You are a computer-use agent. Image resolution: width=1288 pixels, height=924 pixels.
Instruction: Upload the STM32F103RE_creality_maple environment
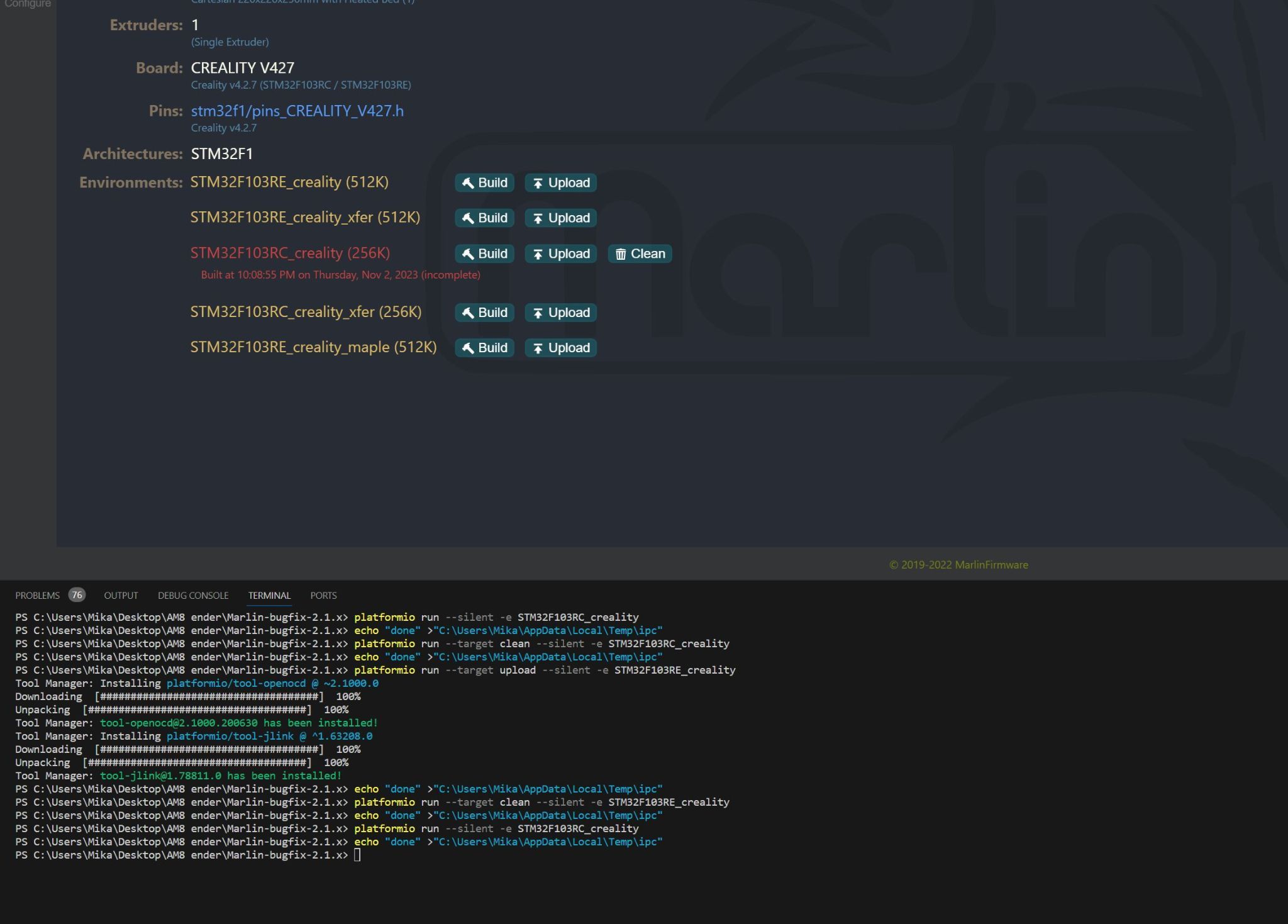pos(560,348)
